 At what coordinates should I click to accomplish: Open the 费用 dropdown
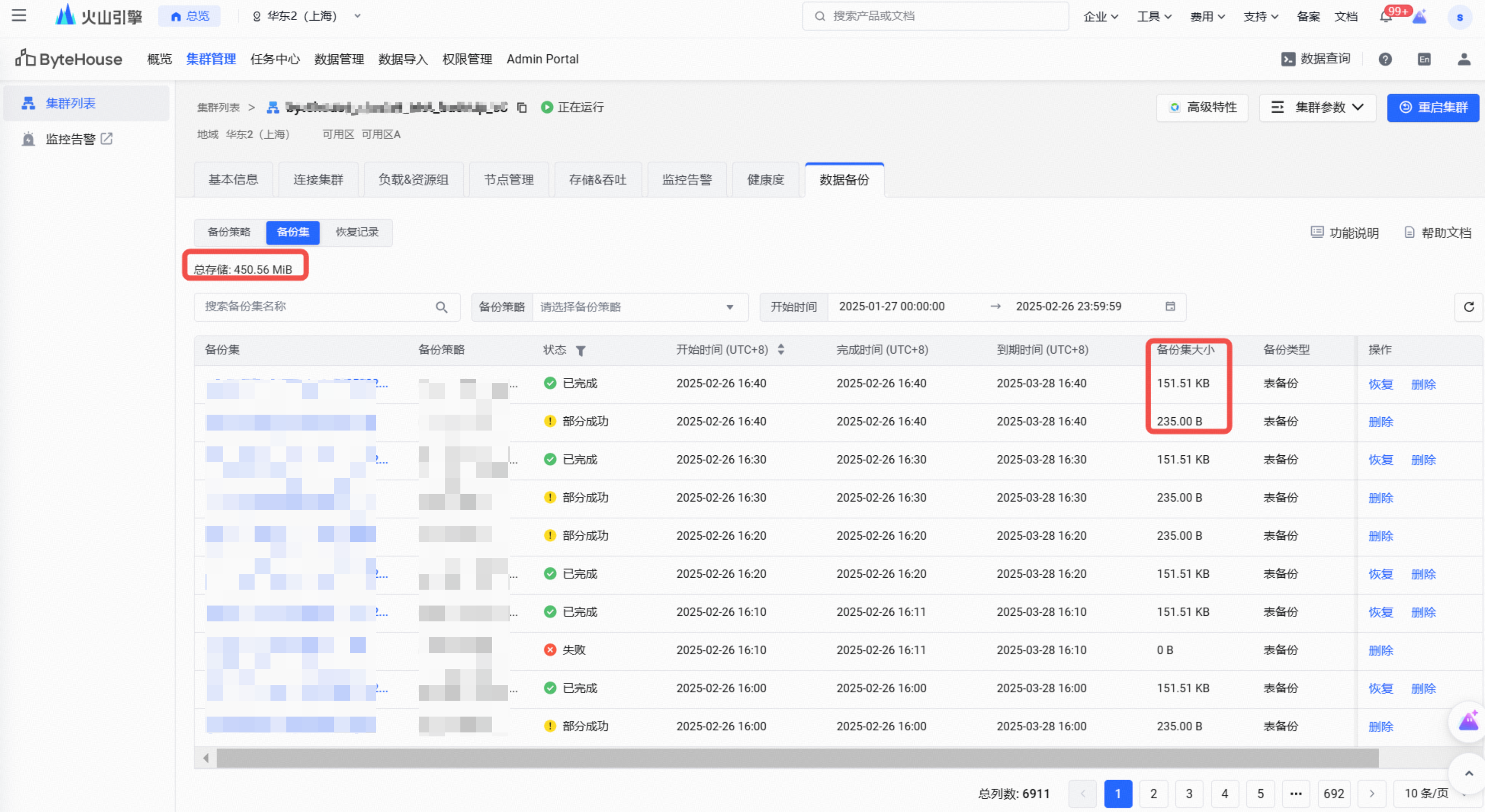(x=1207, y=17)
